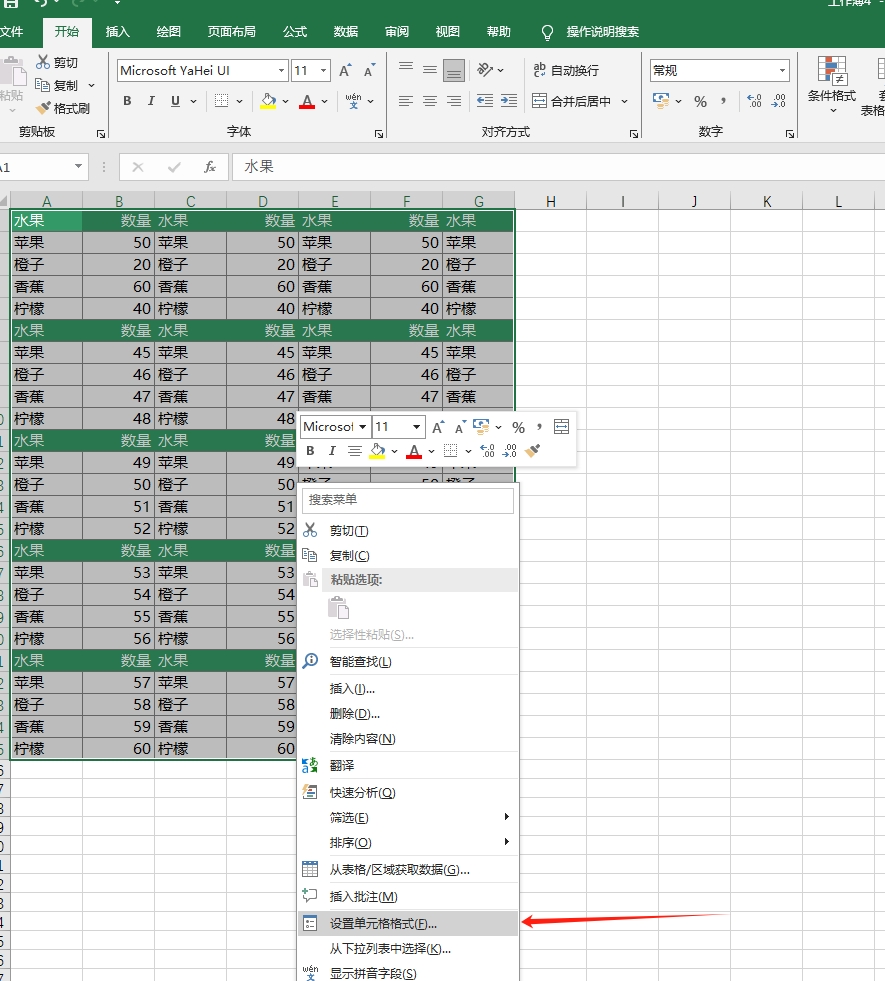Apply yellow fill color from ribbon
The width and height of the screenshot is (885, 981).
coord(268,101)
